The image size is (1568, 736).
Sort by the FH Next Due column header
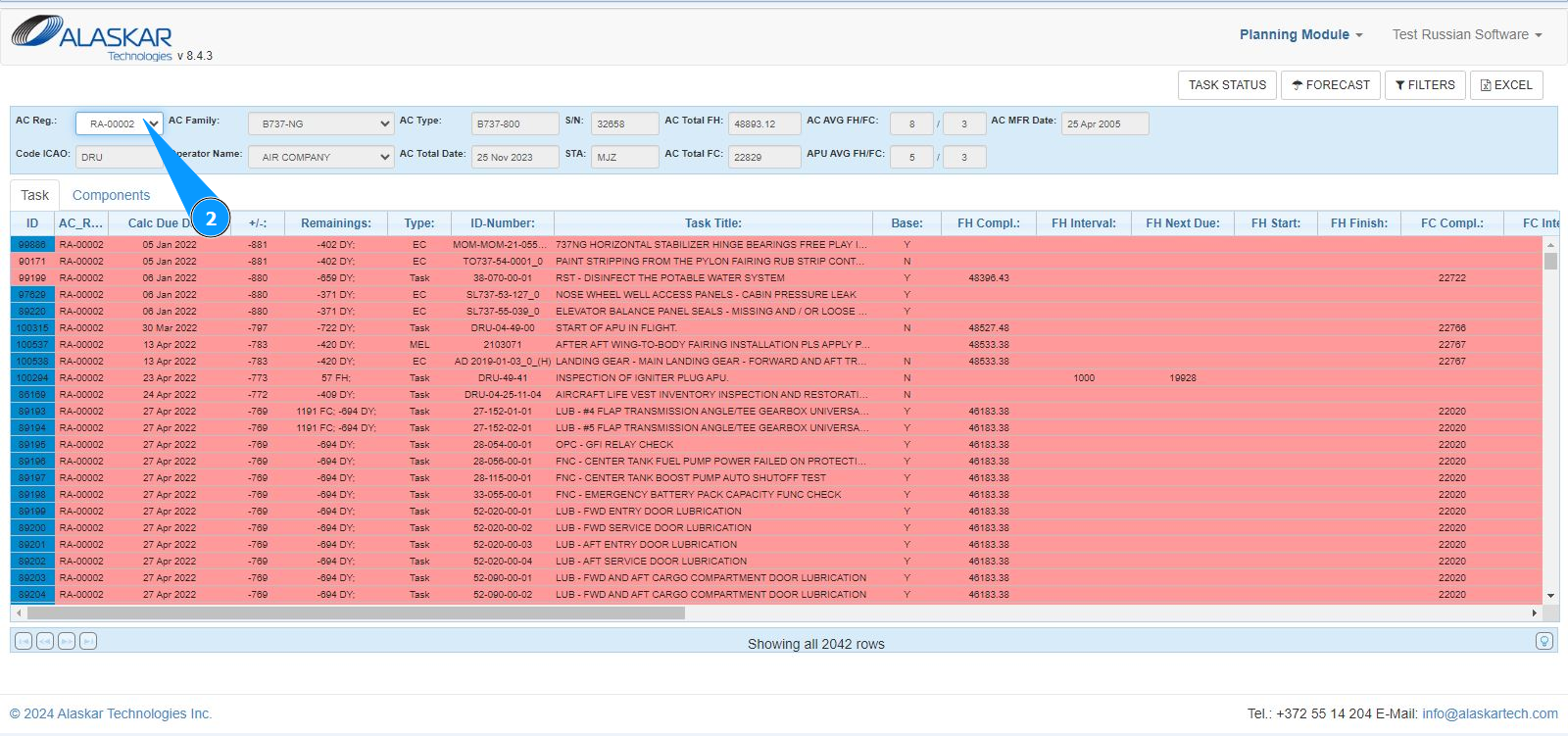(x=1183, y=223)
